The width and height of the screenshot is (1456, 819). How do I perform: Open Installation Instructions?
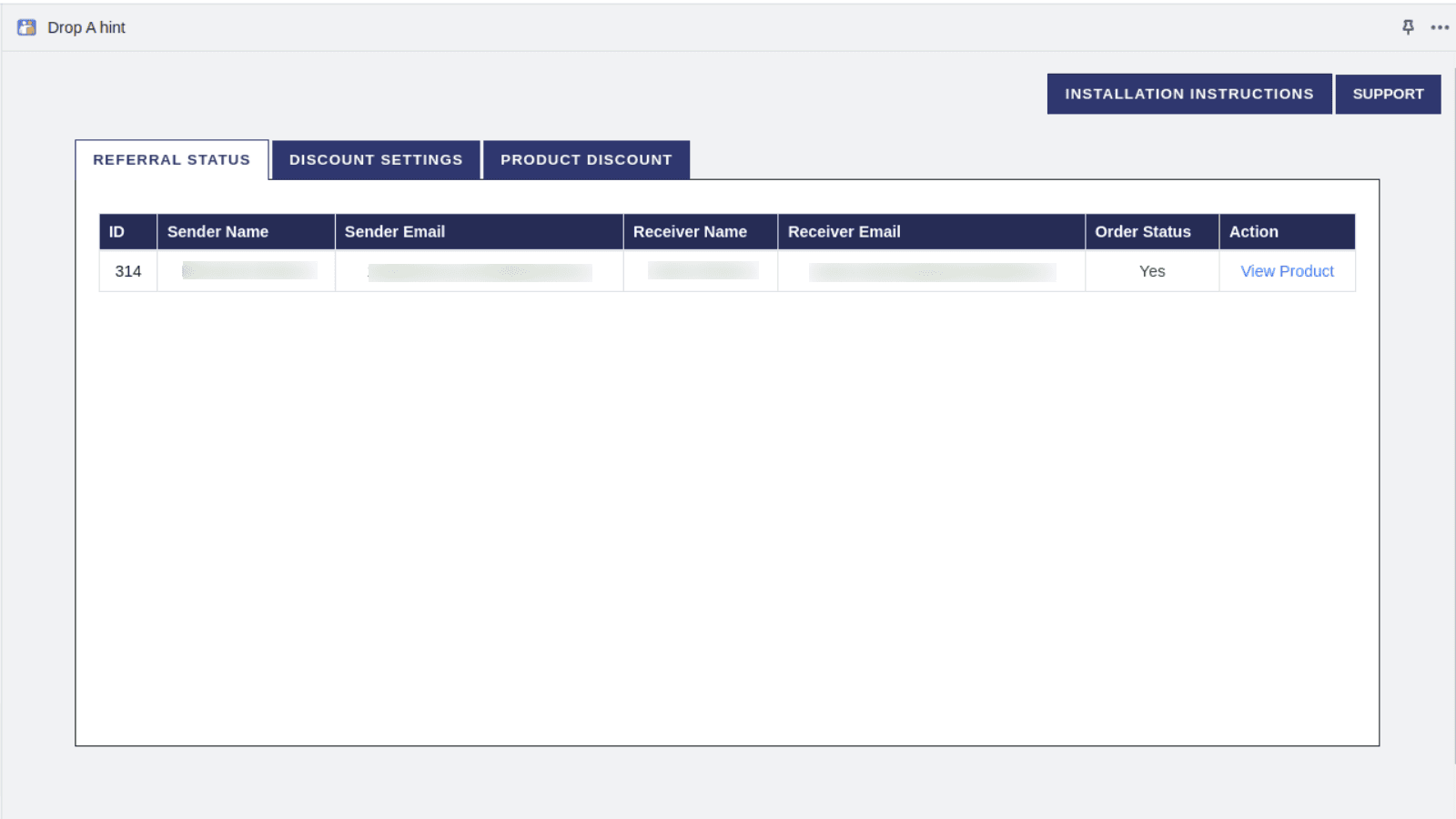click(1188, 94)
